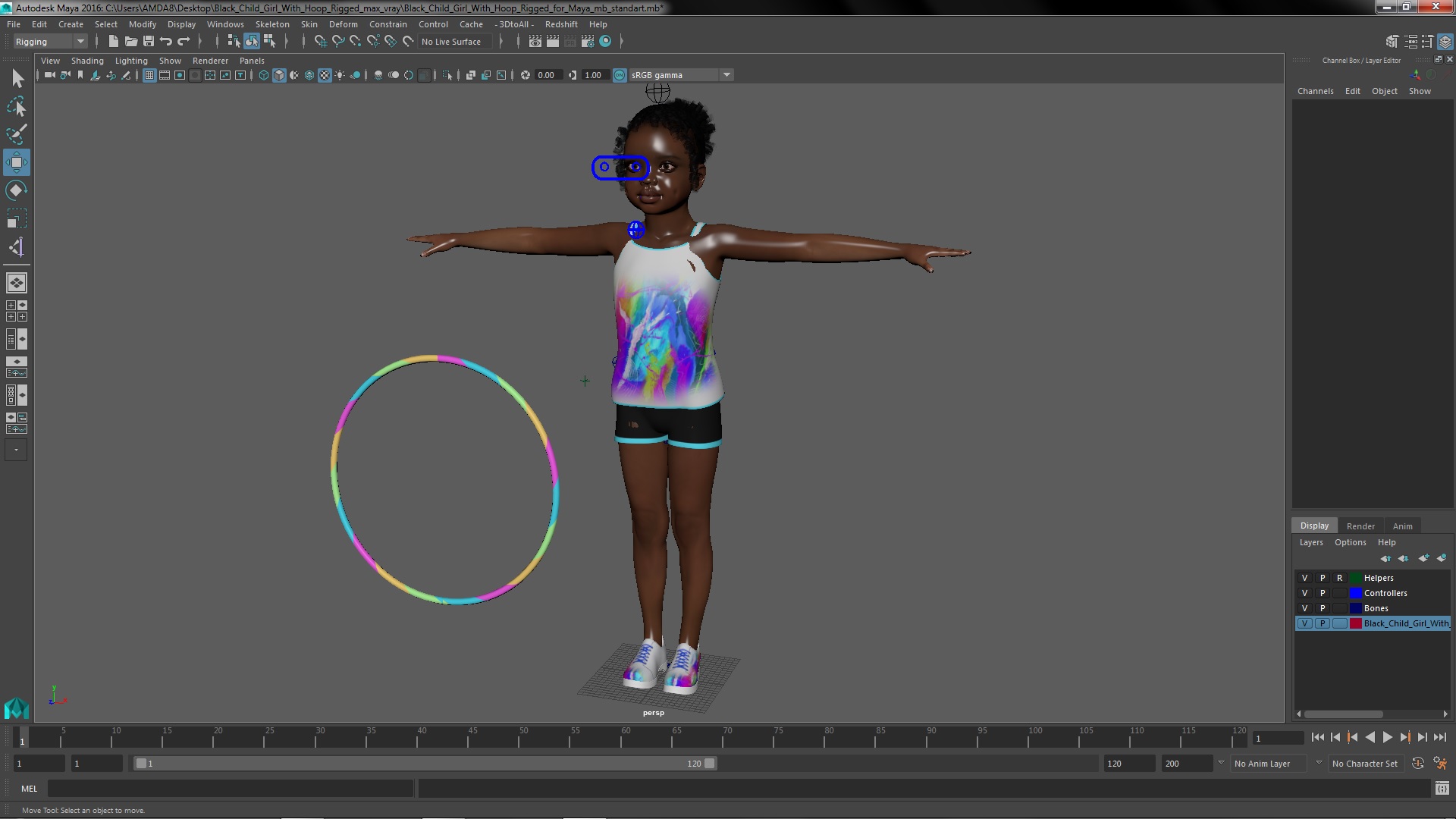This screenshot has width=1456, height=819.
Task: Toggle color management ON button
Action: click(x=620, y=75)
